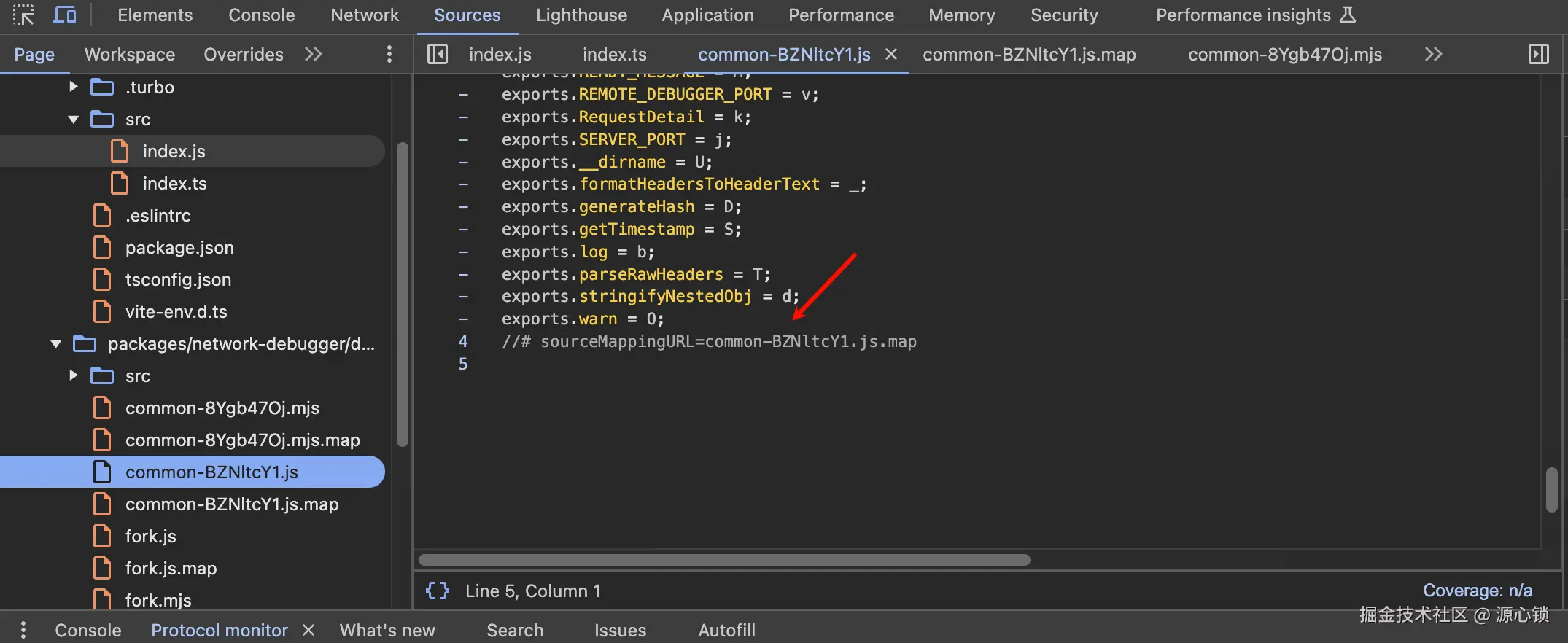The height and width of the screenshot is (643, 1568).
Task: Expand the .turbo folder
Action: pyautogui.click(x=73, y=87)
